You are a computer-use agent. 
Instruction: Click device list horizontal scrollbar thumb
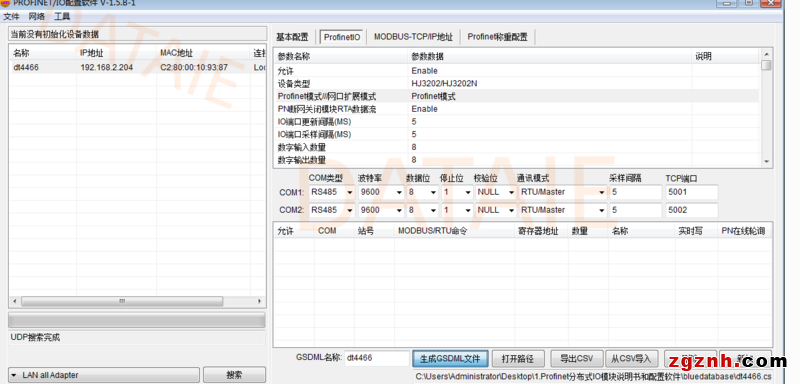tap(122, 301)
